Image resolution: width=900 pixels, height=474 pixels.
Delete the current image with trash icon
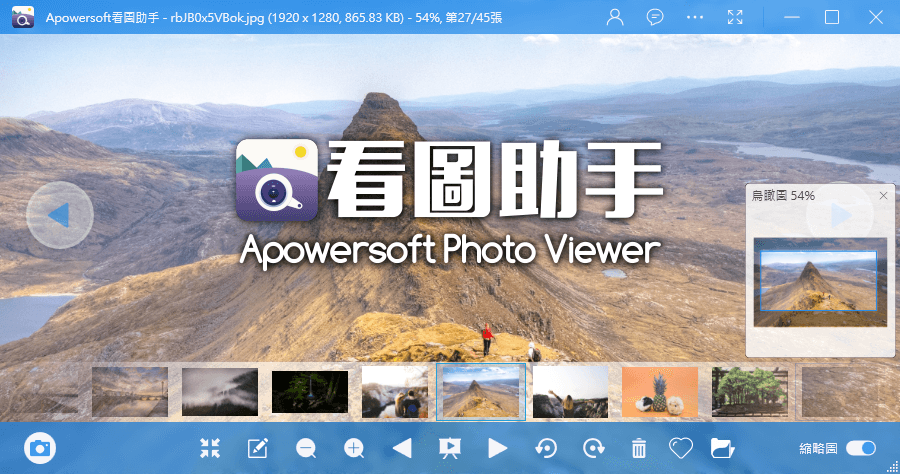[x=639, y=448]
